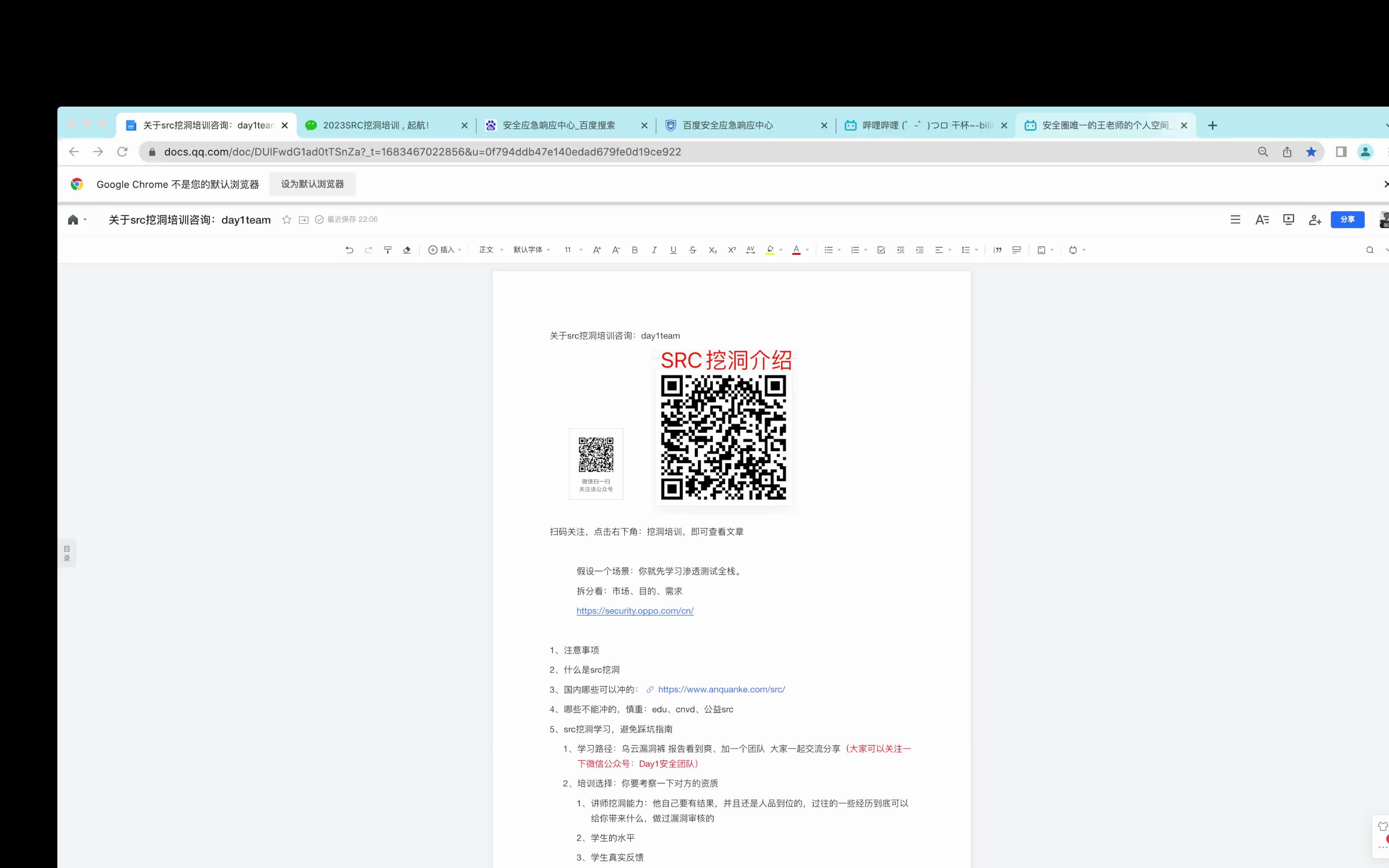
Task: Open Chrome side panel icon
Action: point(1341,152)
